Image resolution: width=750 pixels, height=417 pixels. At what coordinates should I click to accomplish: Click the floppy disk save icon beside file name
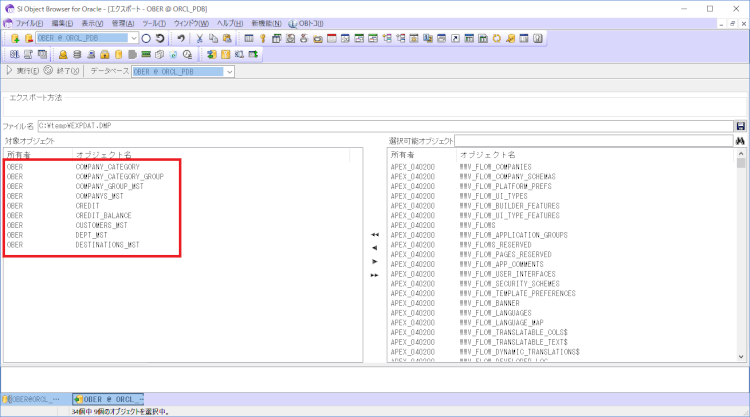741,126
